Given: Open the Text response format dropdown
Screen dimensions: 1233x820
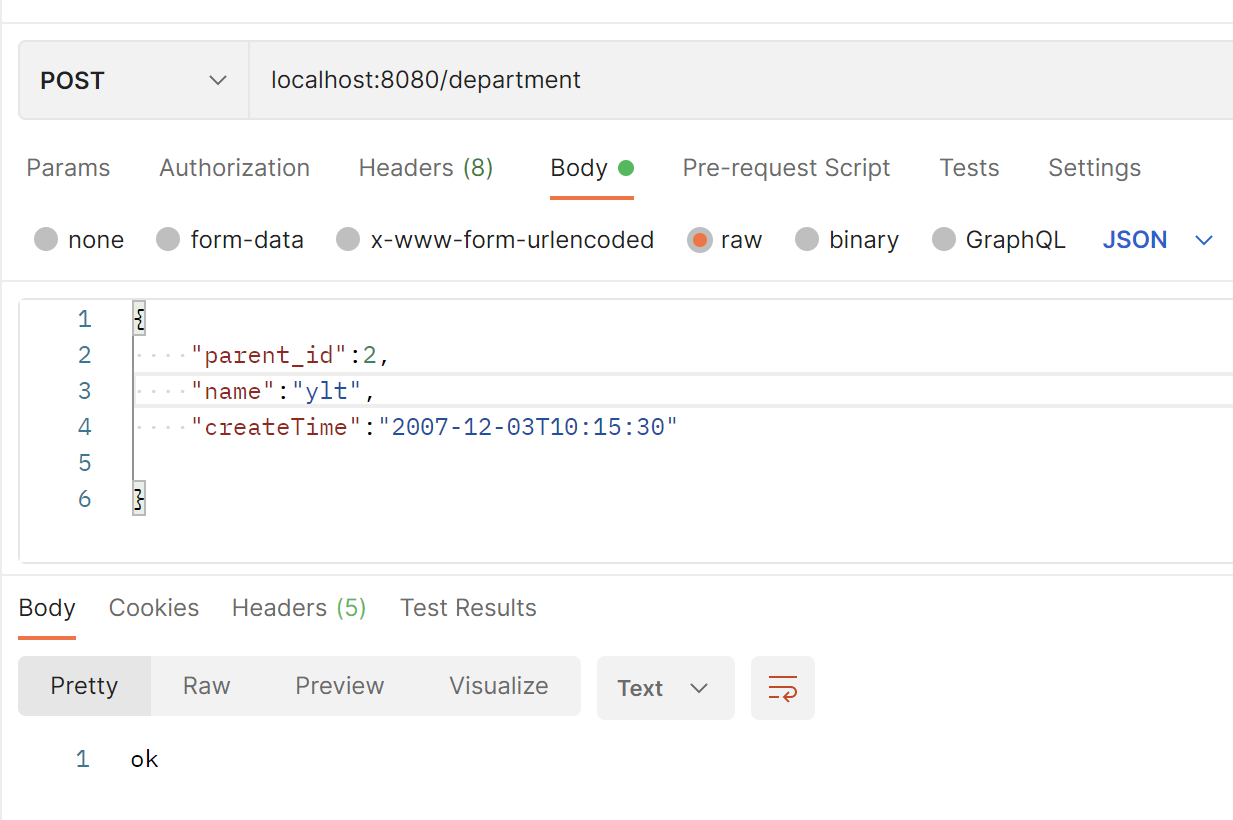Looking at the screenshot, I should click(664, 688).
